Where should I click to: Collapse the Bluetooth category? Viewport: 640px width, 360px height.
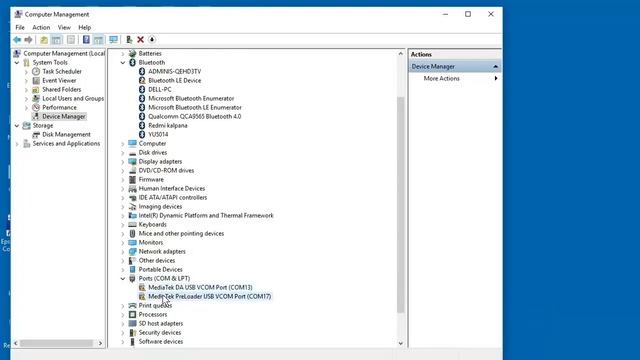click(122, 62)
